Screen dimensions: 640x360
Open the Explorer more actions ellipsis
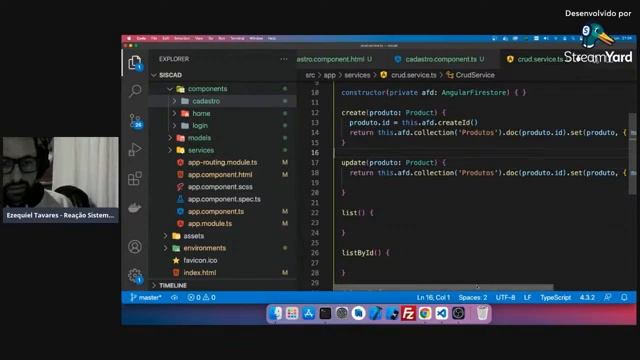(x=284, y=59)
